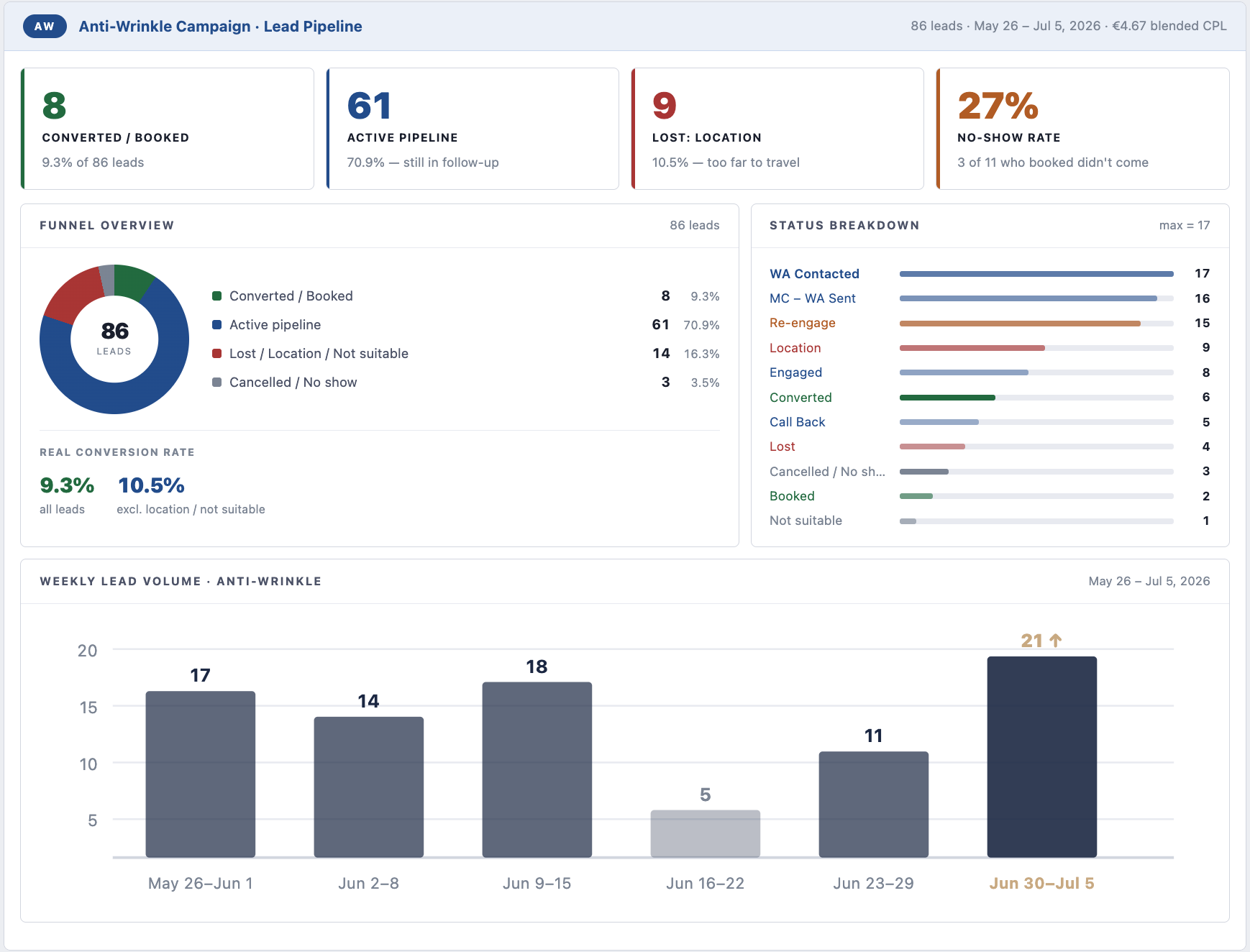
Task: Select the Converted / Booked KPI card
Action: pos(168,129)
